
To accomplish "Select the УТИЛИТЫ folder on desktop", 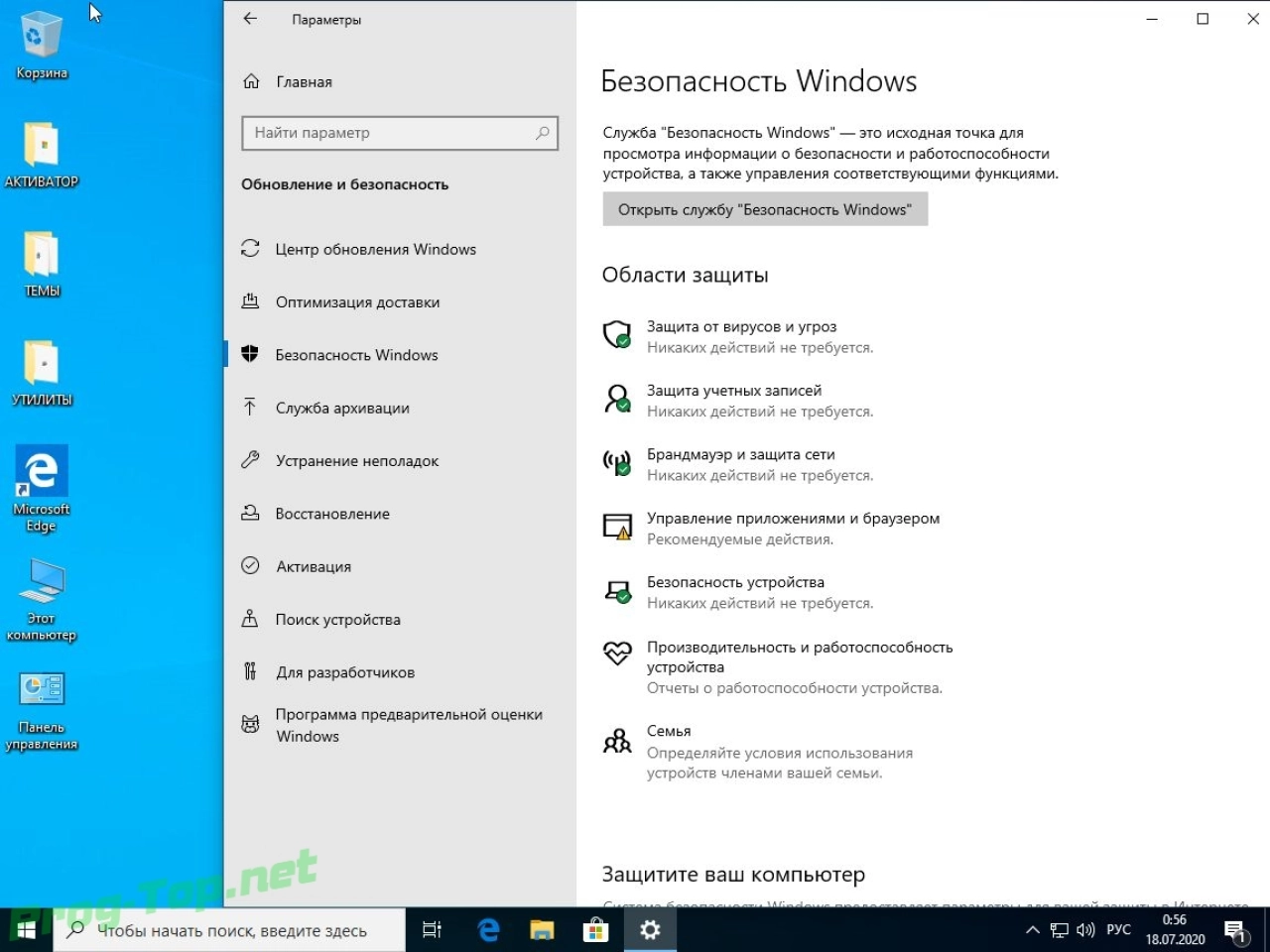I will (x=42, y=373).
